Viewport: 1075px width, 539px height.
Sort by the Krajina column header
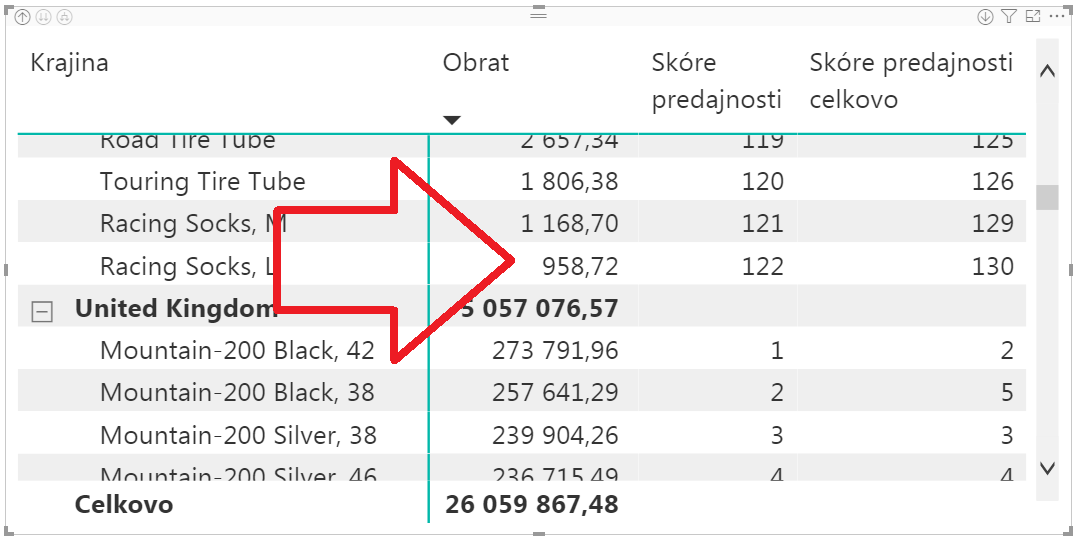pos(70,63)
